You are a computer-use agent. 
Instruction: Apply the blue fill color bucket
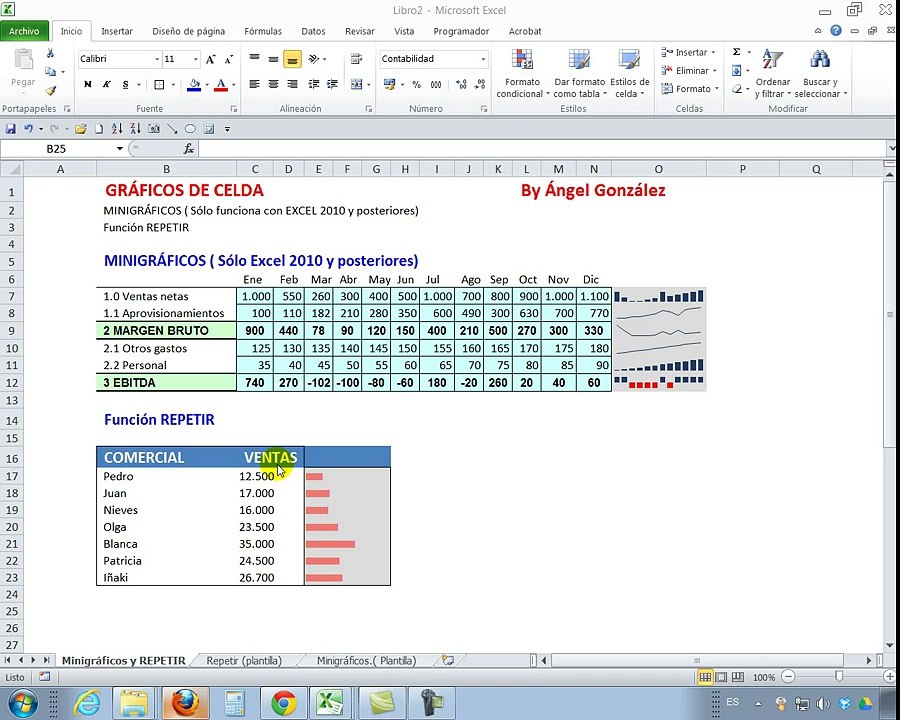coord(194,85)
